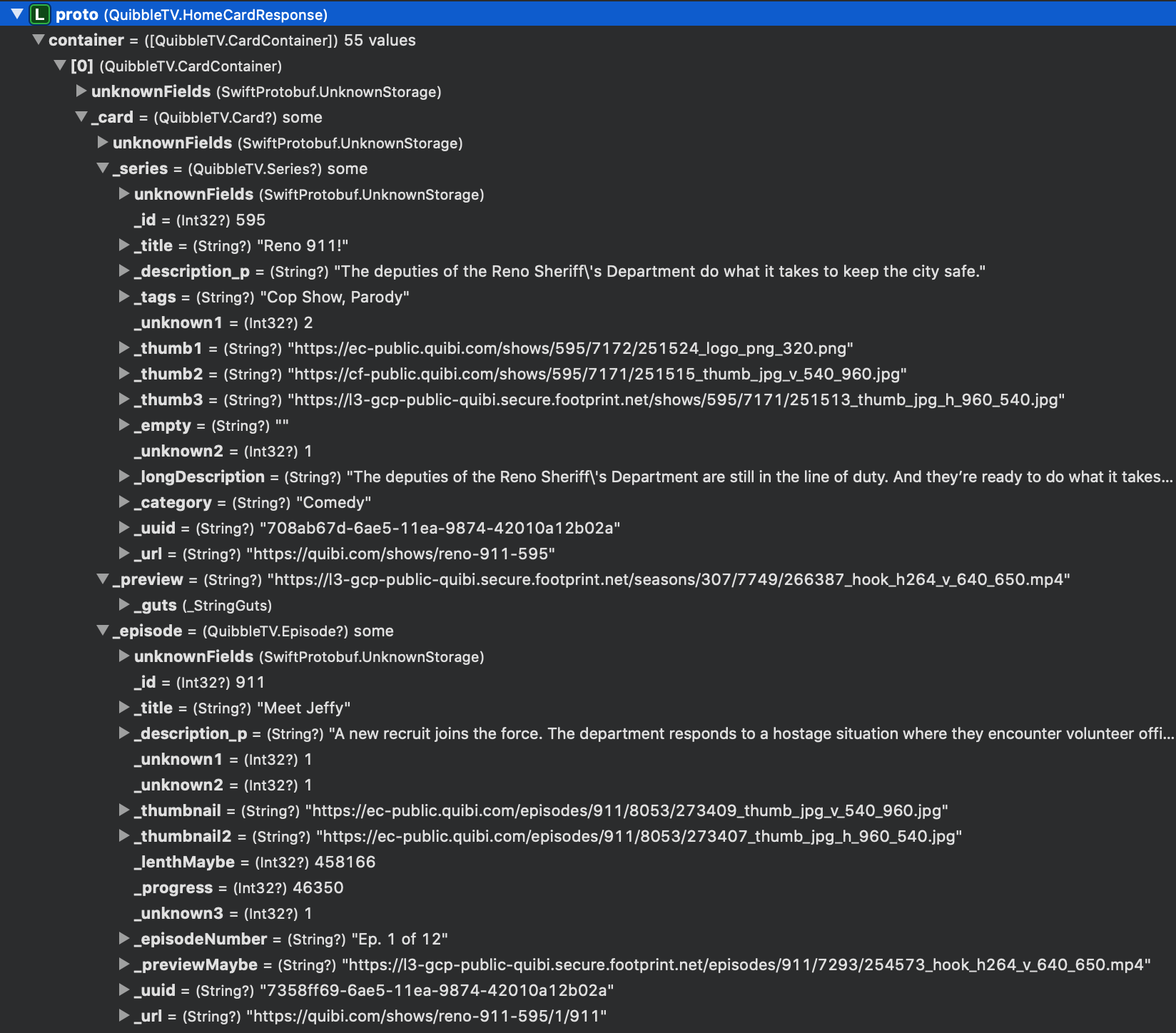Expand the _title "Meet Jeffy" row
This screenshot has width=1176, height=1033.
pyautogui.click(x=124, y=707)
